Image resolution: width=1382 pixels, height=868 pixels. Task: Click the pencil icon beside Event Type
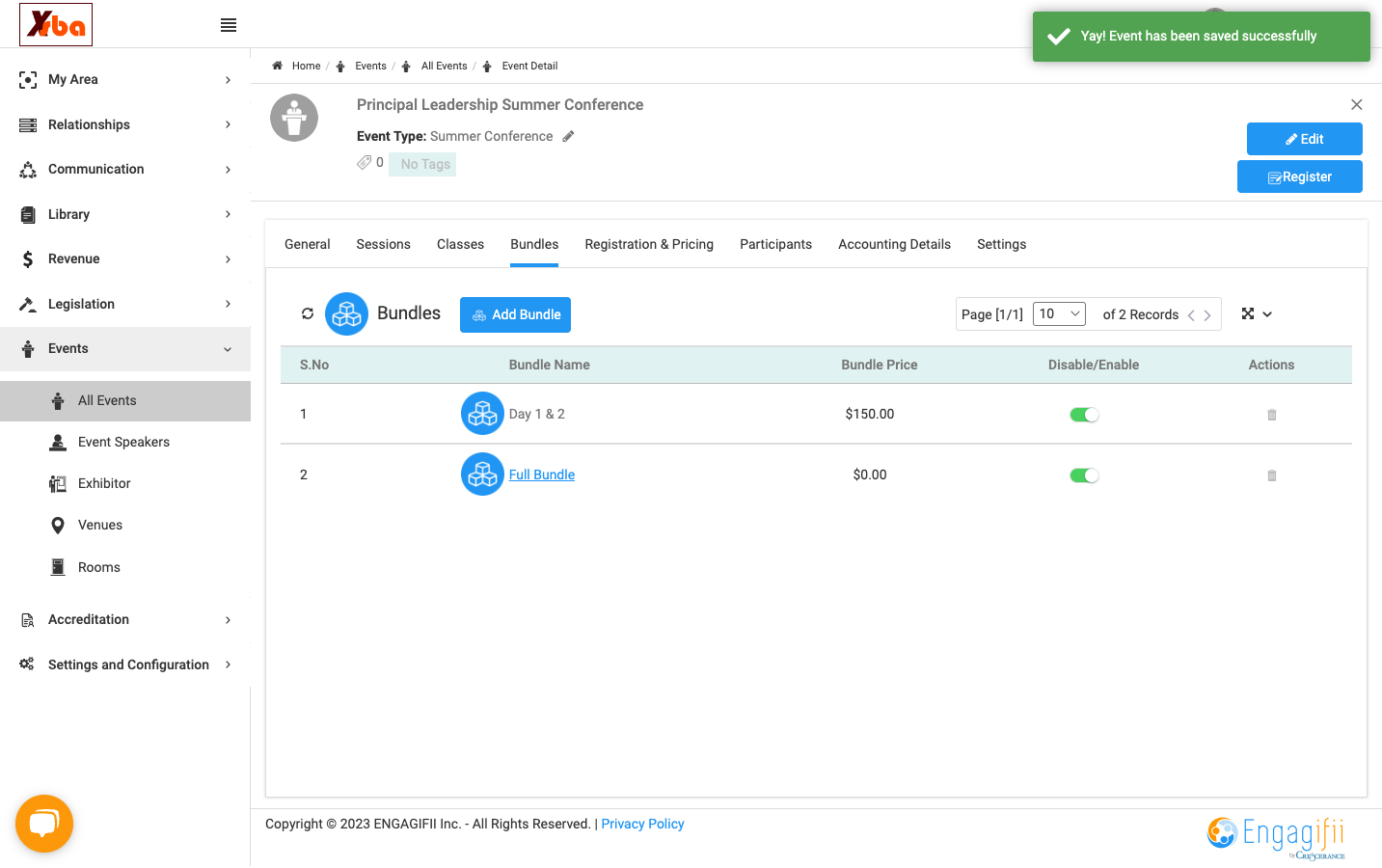point(569,136)
